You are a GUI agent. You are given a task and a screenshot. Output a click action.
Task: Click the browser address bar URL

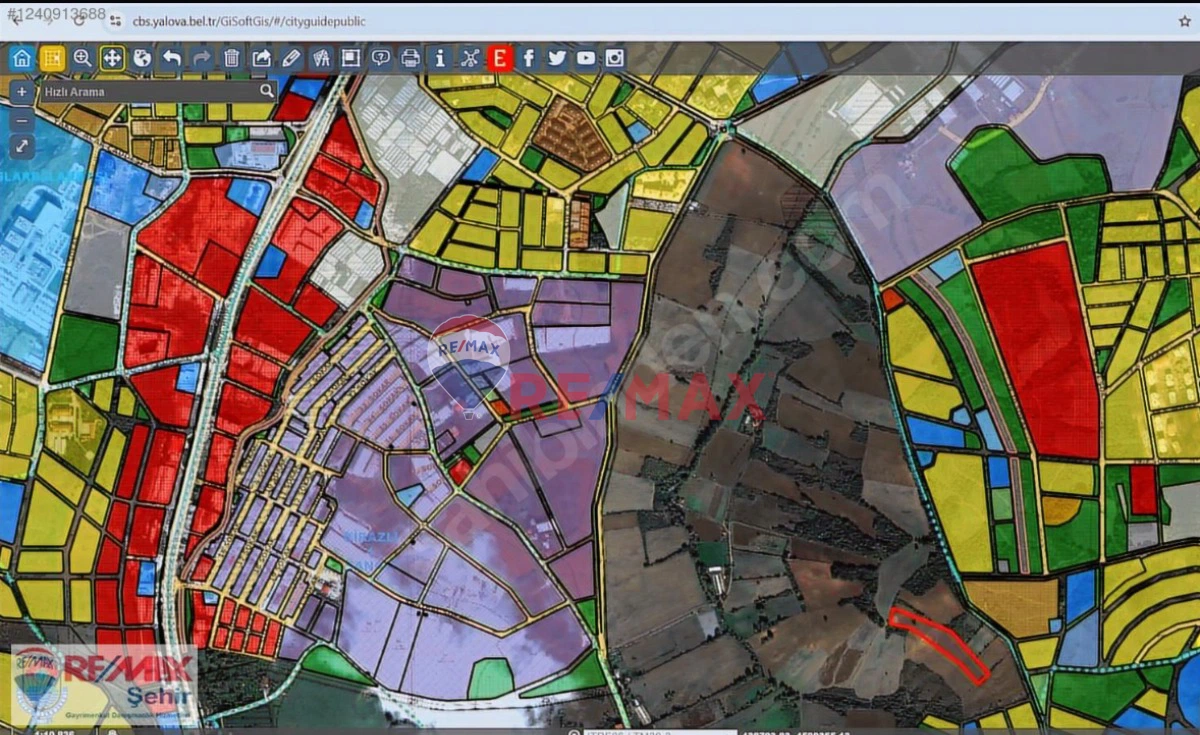(249, 21)
